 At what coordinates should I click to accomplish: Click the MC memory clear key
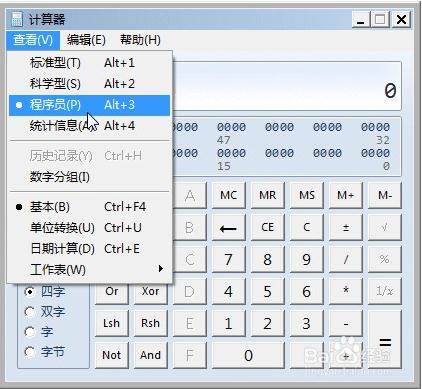[229, 195]
